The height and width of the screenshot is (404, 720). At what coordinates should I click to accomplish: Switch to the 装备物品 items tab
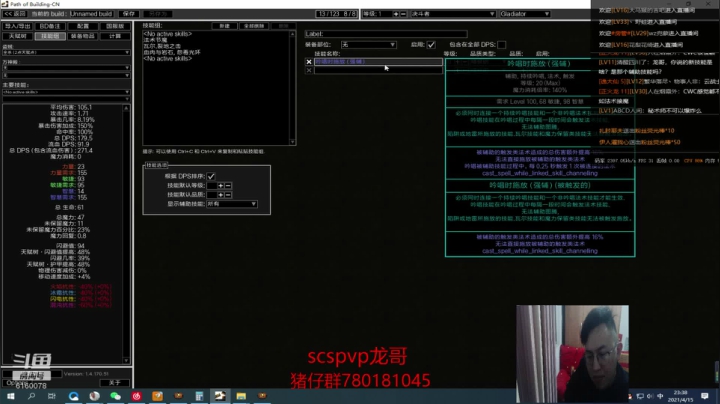click(83, 36)
